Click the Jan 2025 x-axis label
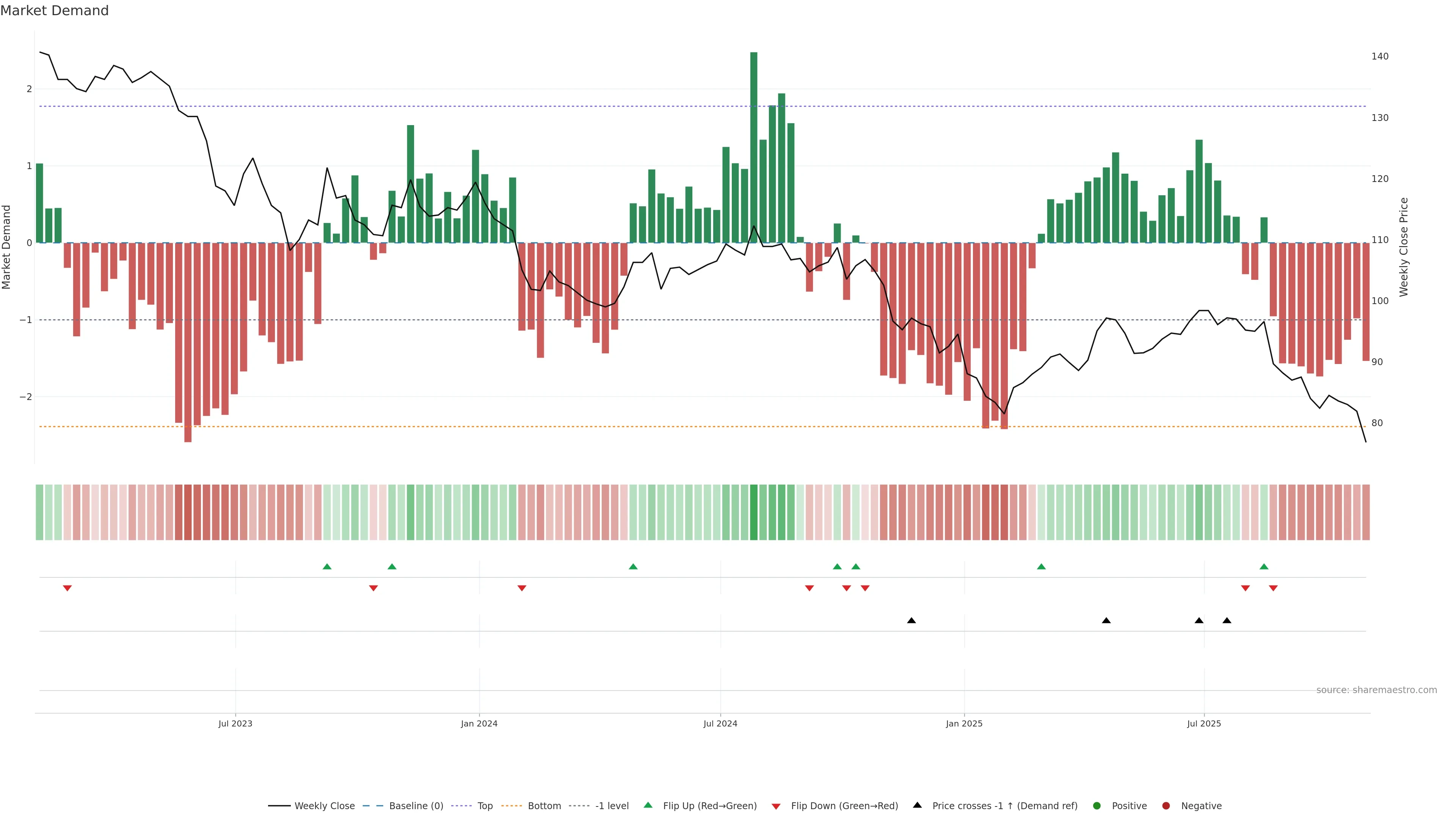 coord(964,723)
